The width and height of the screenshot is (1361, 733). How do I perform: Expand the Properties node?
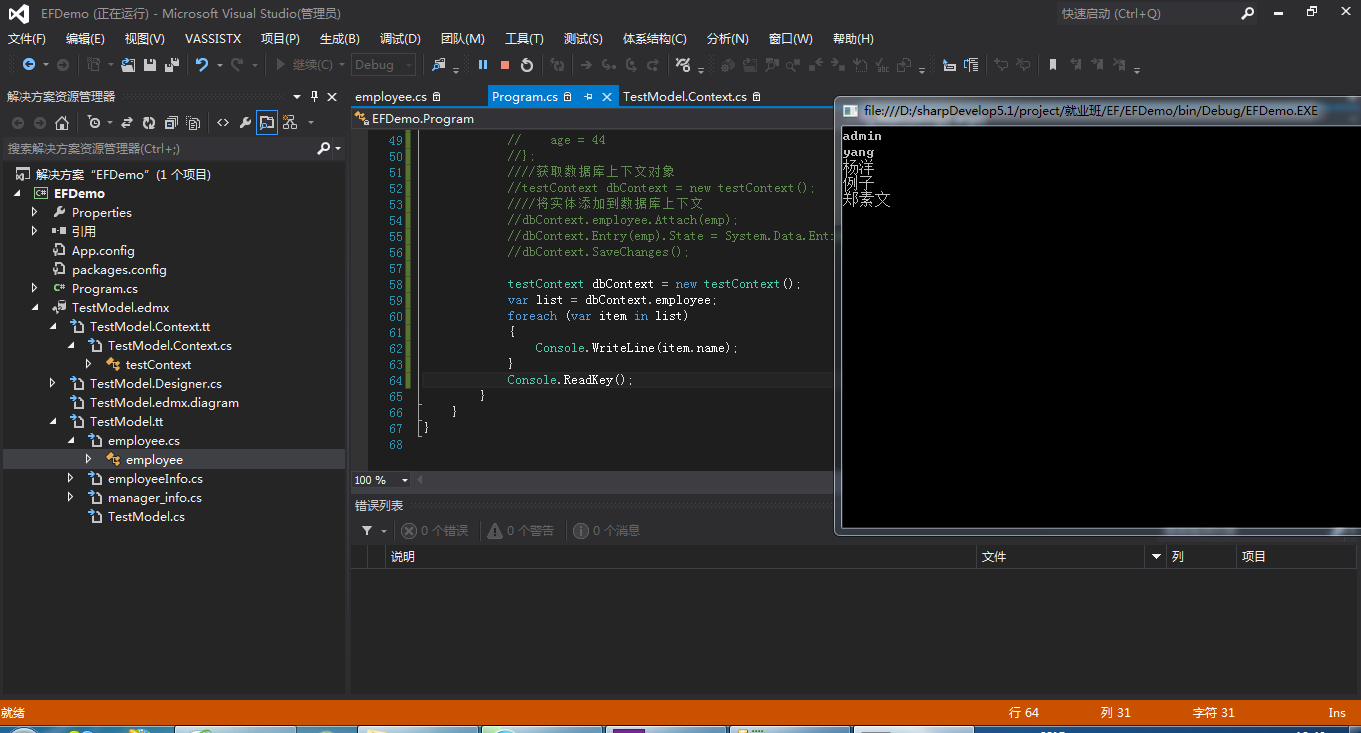(35, 212)
